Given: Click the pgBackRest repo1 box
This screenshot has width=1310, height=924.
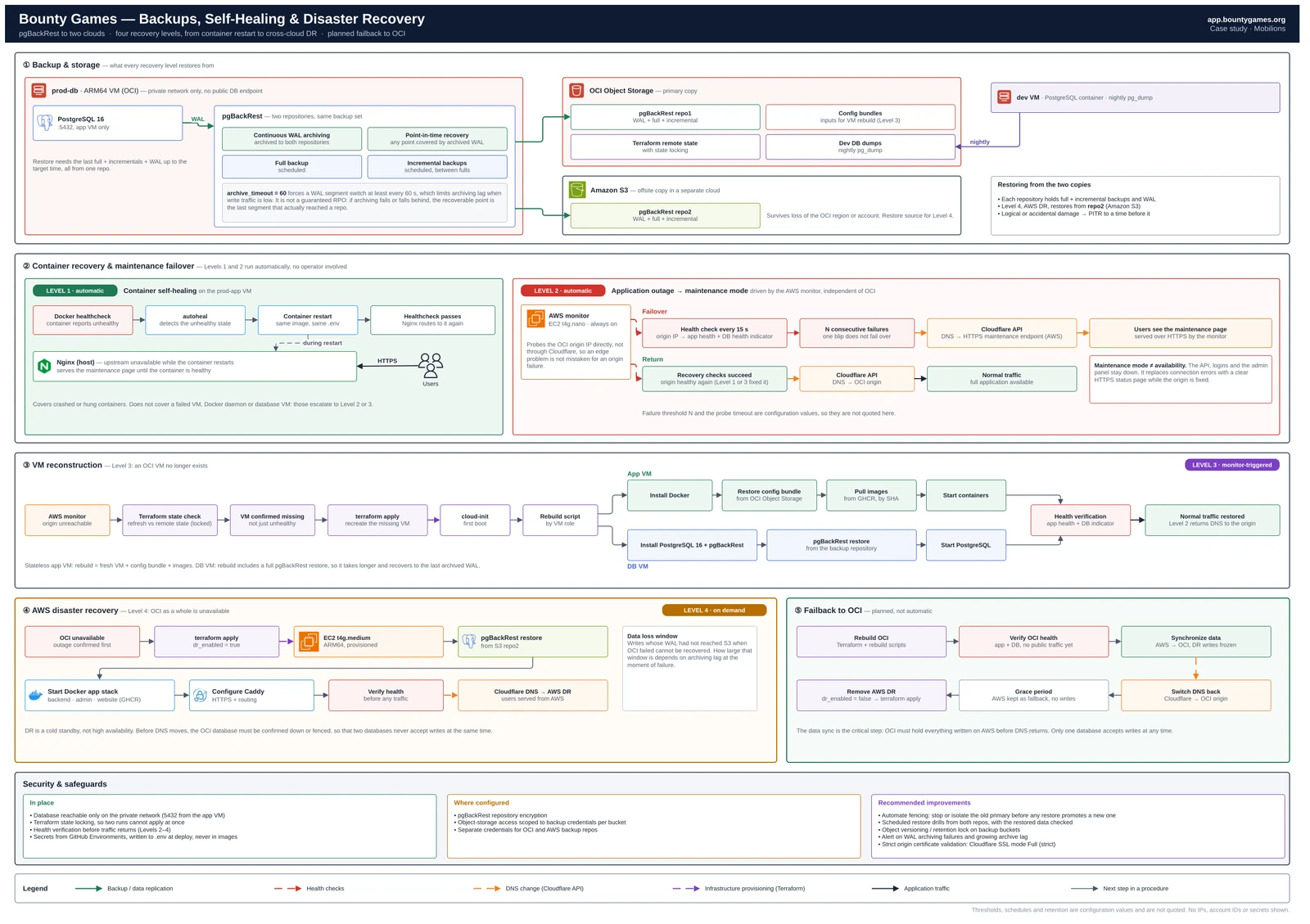Looking at the screenshot, I should pos(665,117).
